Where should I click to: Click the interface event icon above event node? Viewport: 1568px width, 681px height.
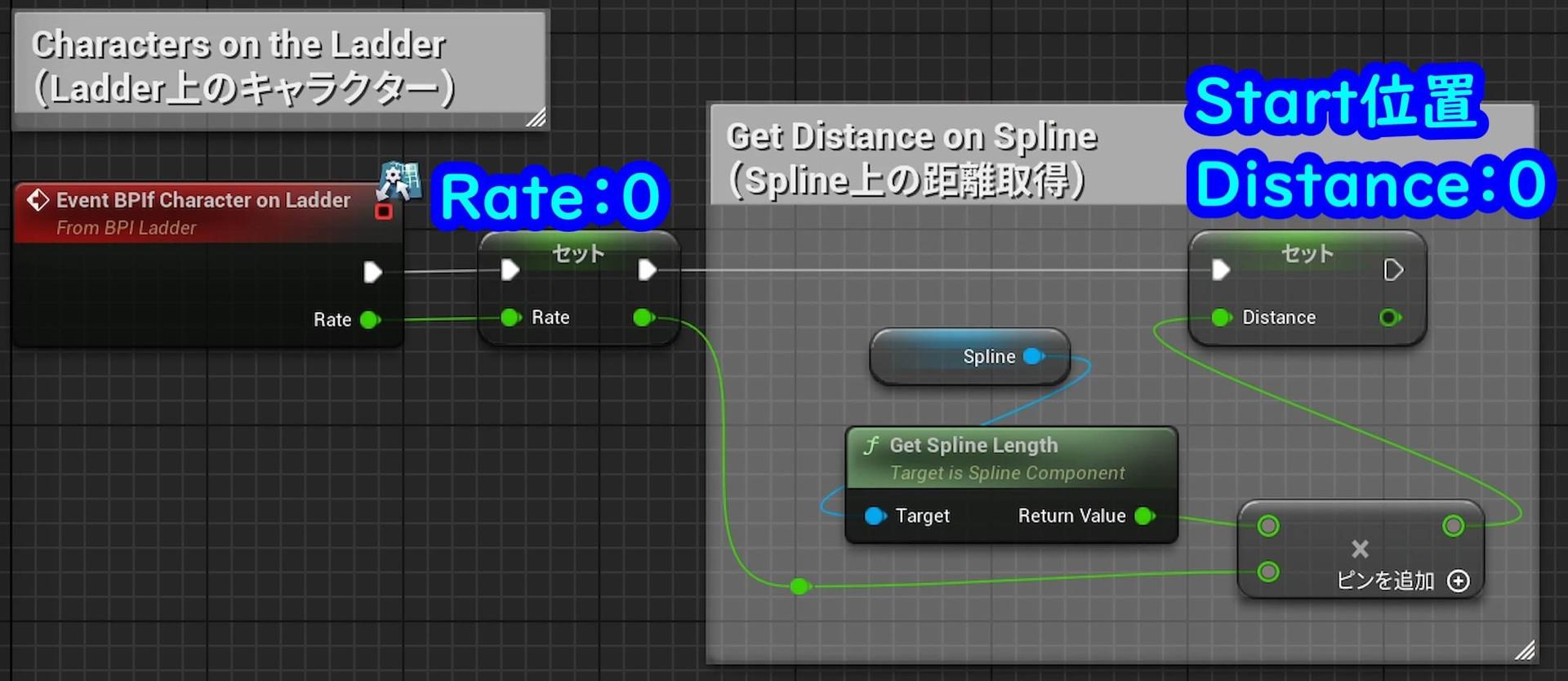[x=399, y=180]
